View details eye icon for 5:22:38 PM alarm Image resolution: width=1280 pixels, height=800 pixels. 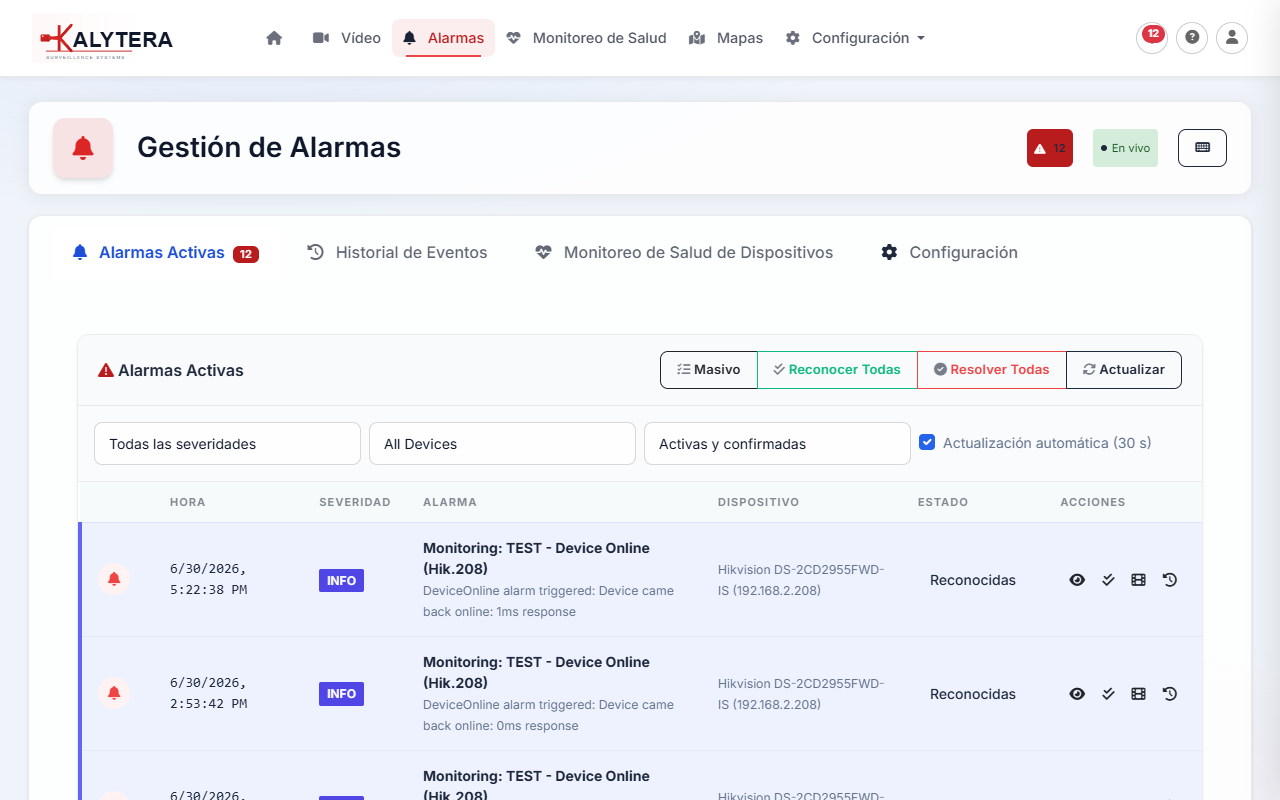1077,580
